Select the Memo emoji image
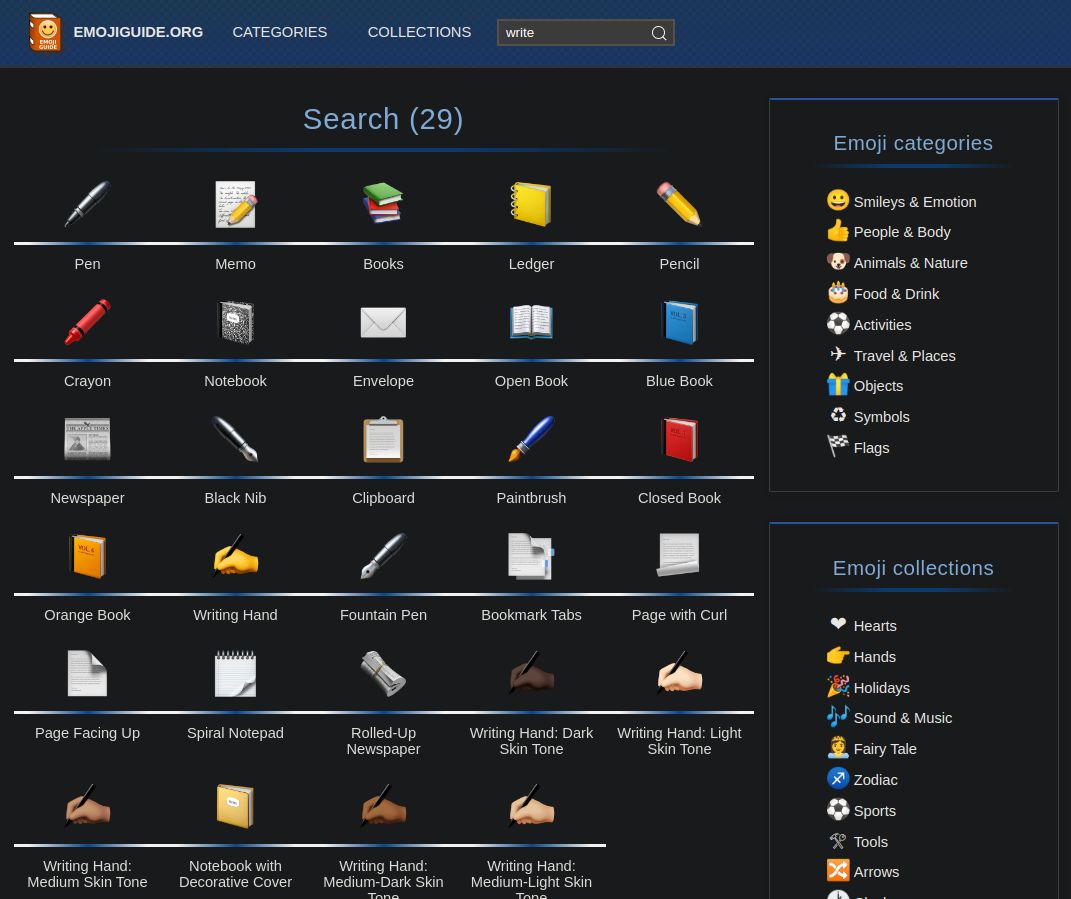1071x899 pixels. 235,205
